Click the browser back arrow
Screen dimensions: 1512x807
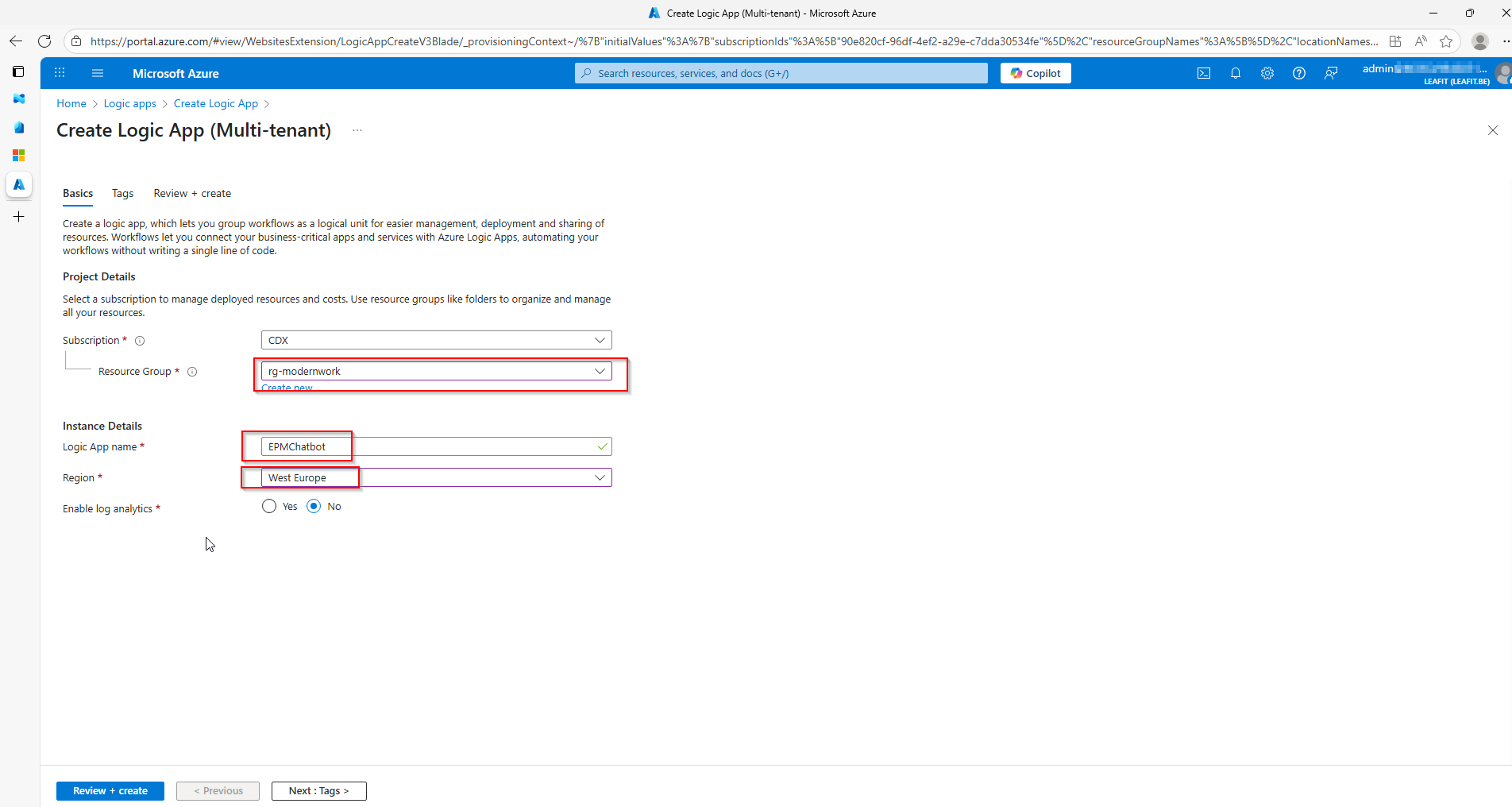(x=16, y=41)
